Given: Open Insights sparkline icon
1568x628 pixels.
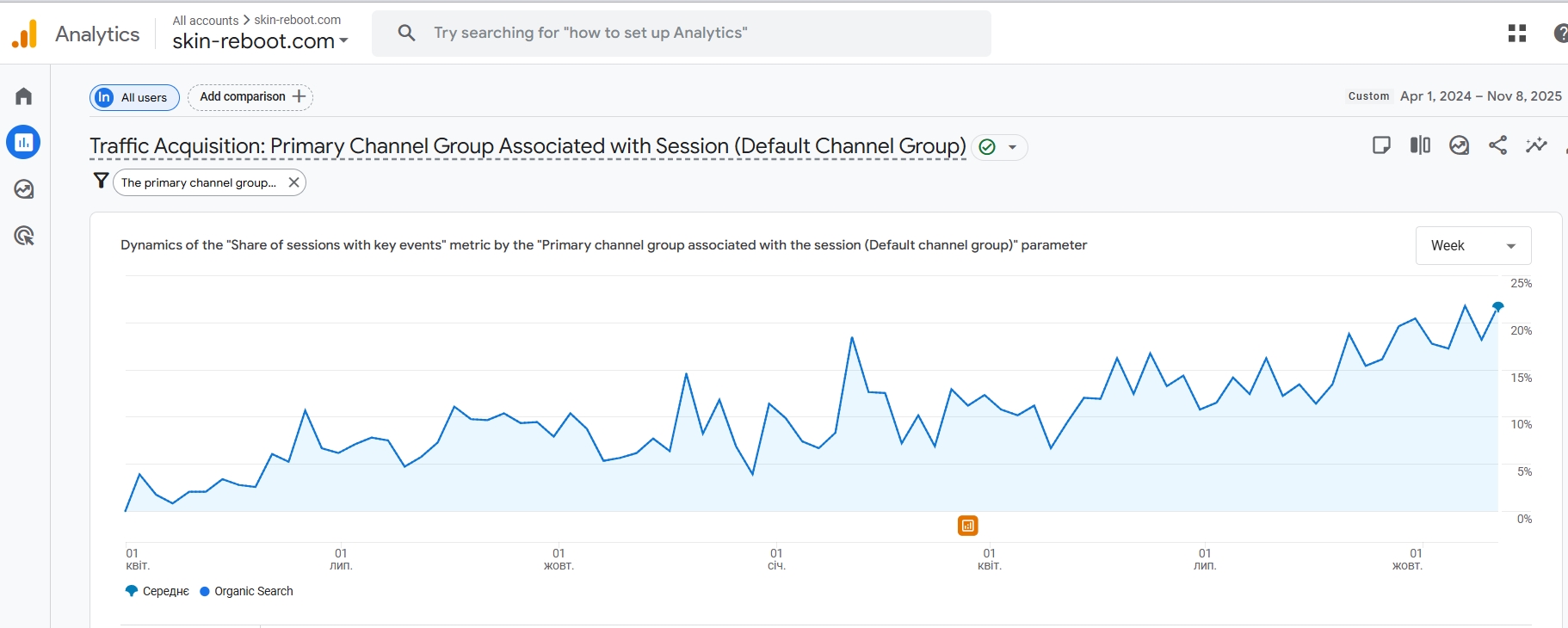Looking at the screenshot, I should click(1536, 145).
